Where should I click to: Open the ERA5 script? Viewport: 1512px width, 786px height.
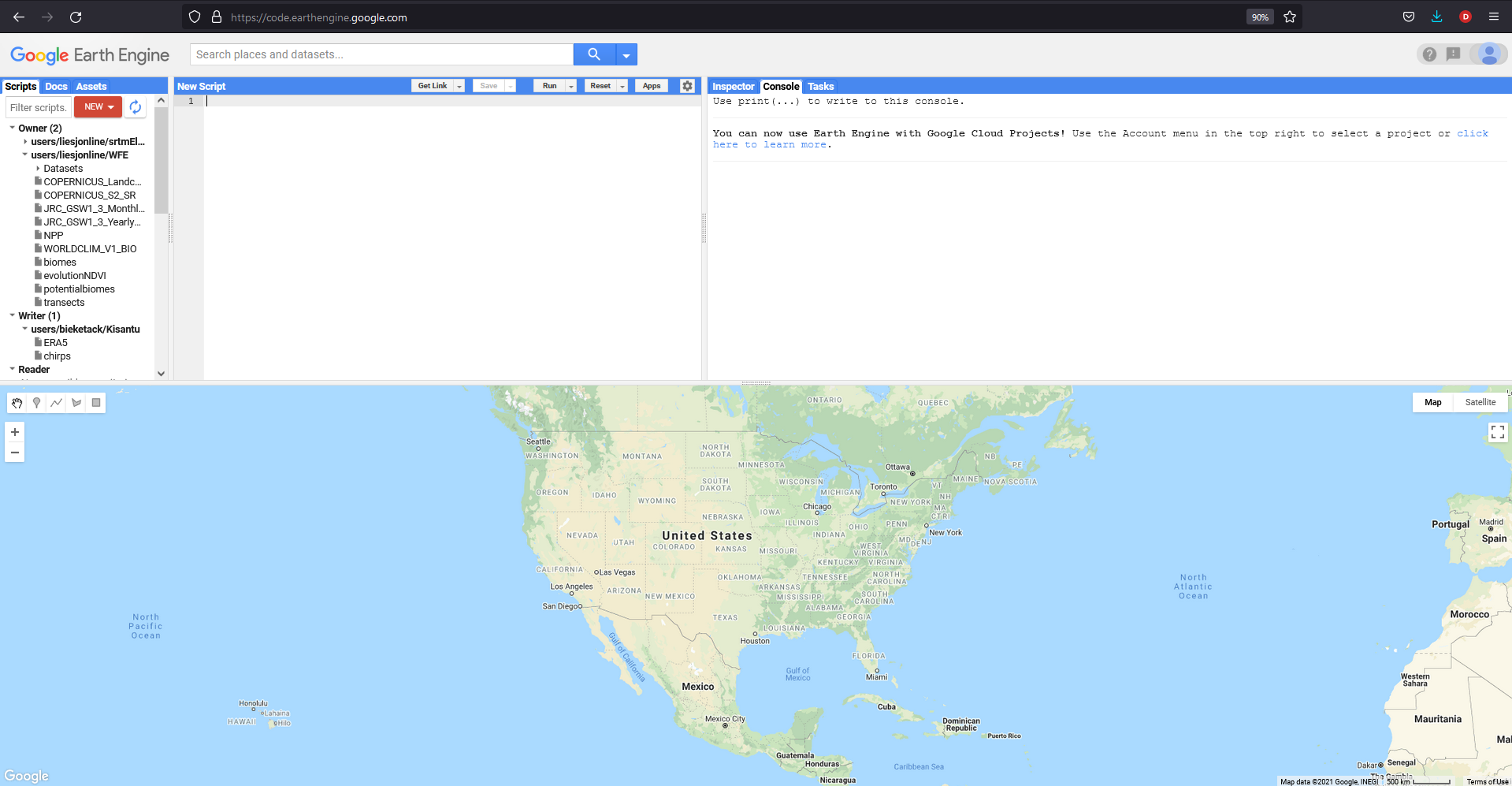click(55, 343)
